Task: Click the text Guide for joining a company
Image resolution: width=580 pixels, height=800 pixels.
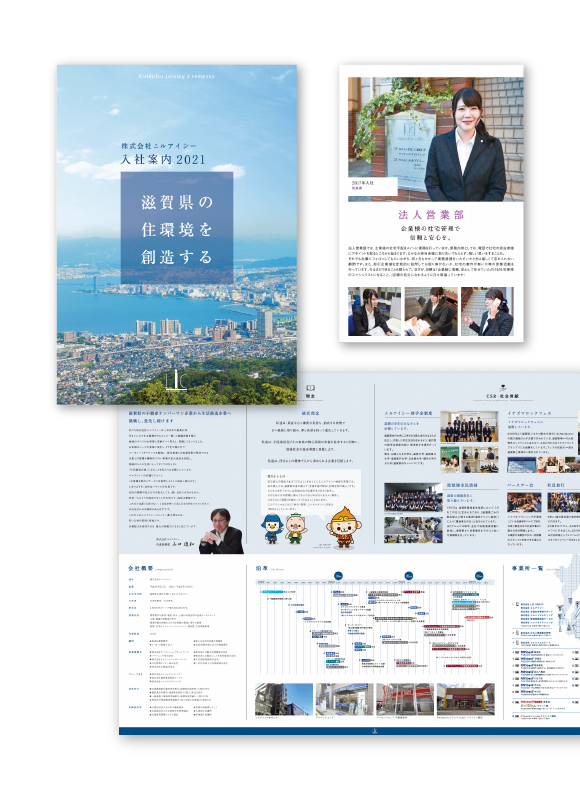Action: [176, 76]
